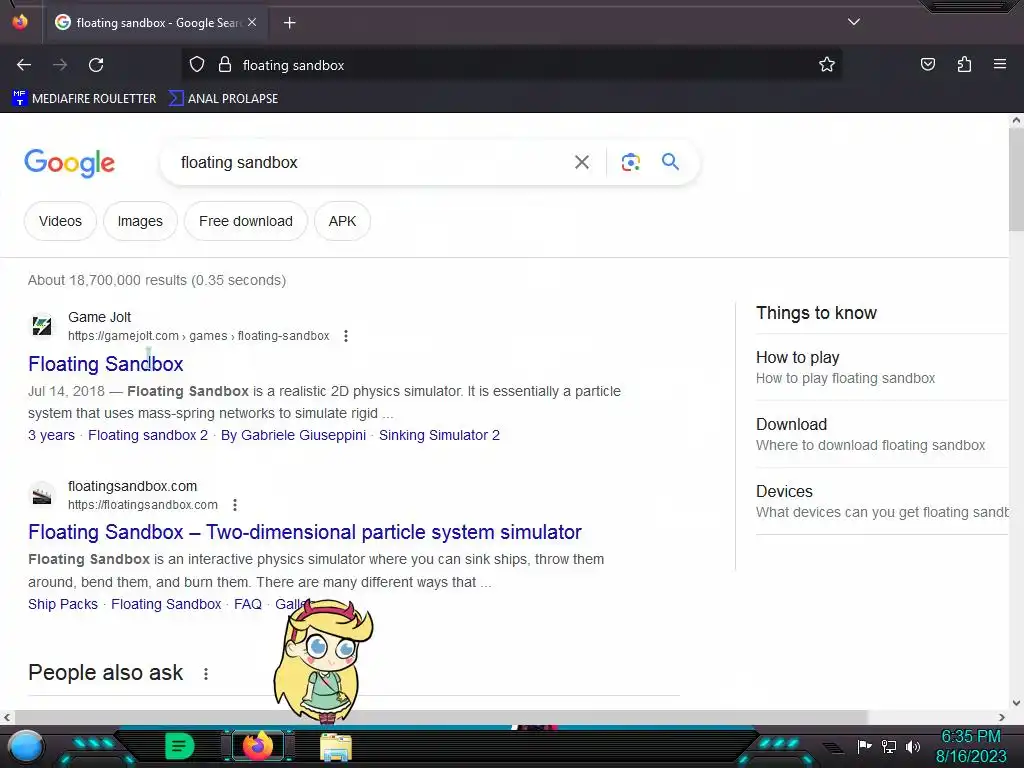Open the Extensions puzzle icon
The width and height of the screenshot is (1024, 768).
964,64
